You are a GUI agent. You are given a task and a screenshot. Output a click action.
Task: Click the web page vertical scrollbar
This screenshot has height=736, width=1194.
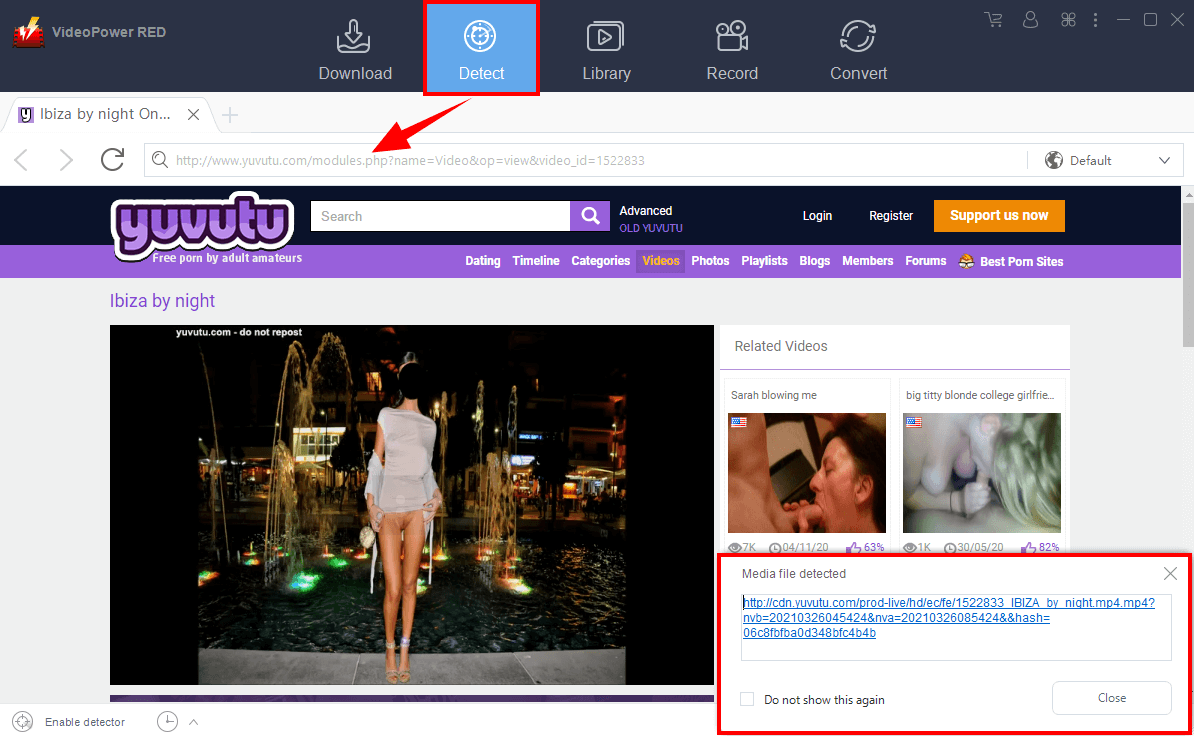1188,274
